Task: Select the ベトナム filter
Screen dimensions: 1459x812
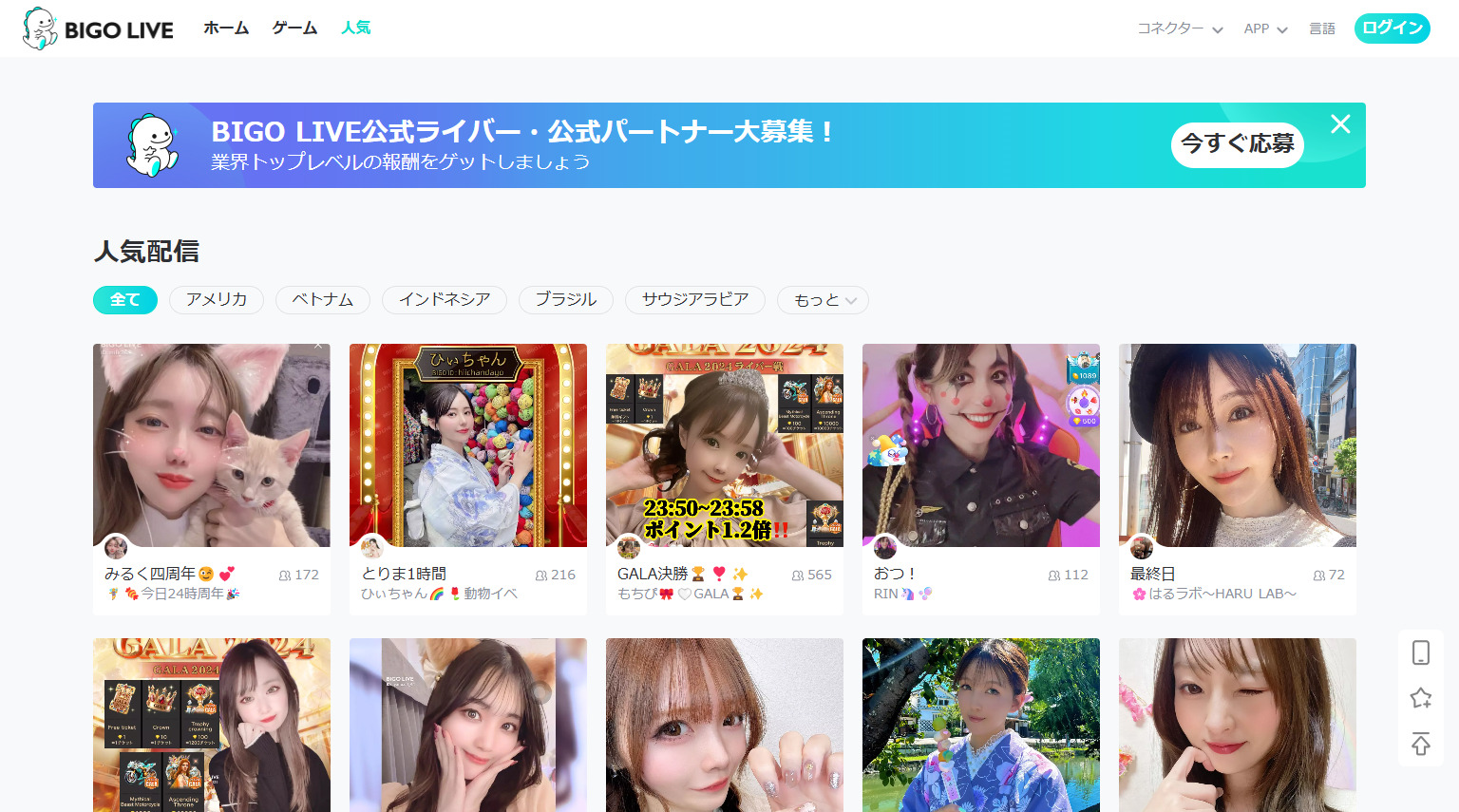Action: click(323, 300)
